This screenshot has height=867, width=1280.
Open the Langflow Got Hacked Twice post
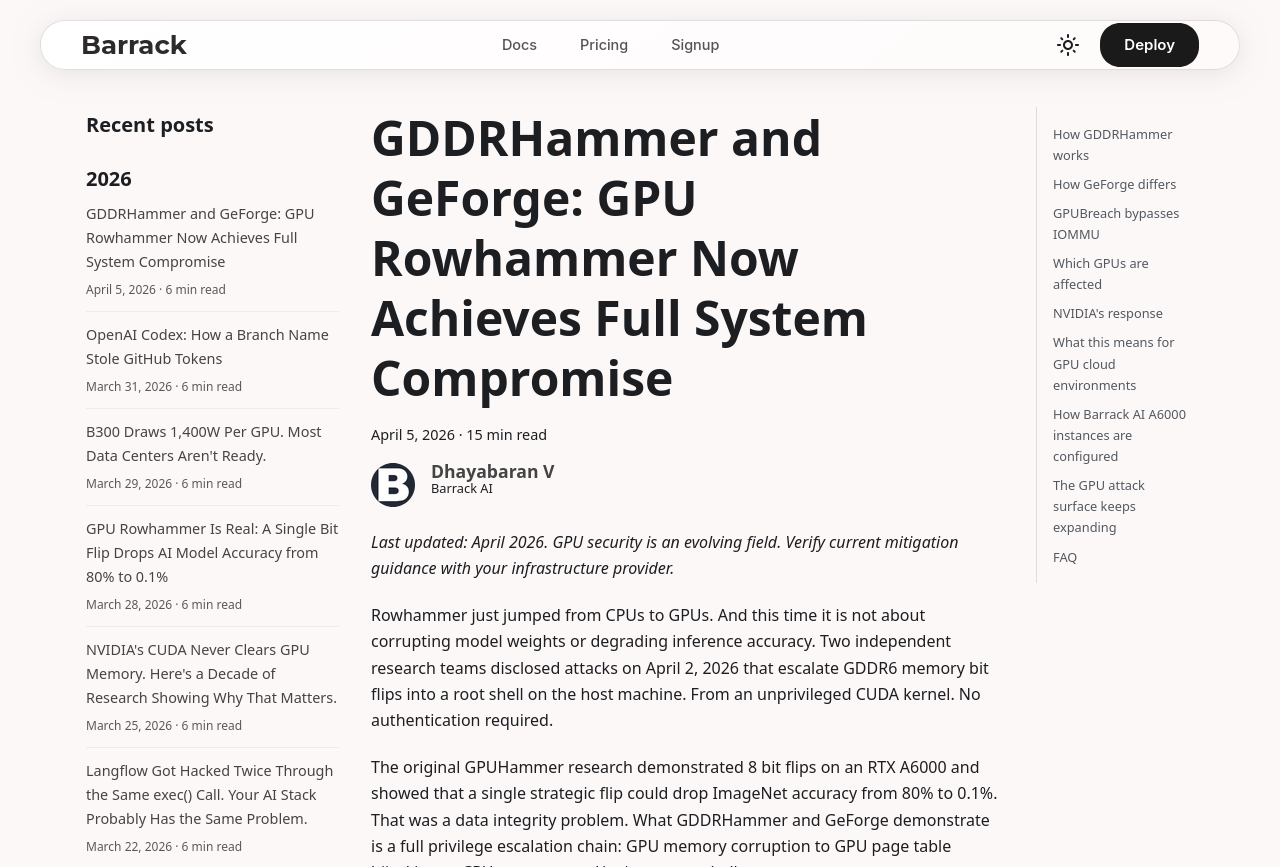(209, 795)
